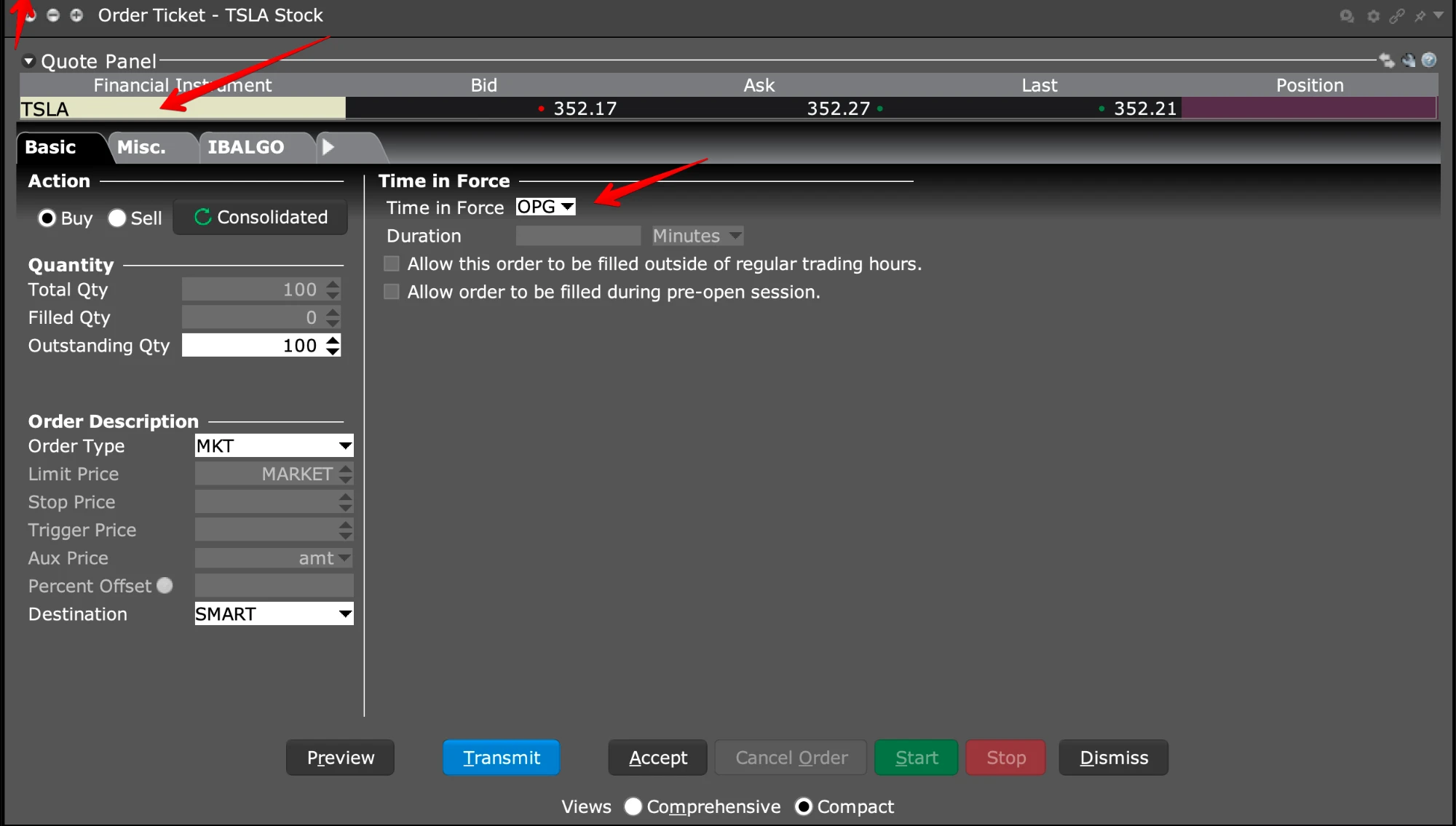
Task: Toggle the Percent Offset round button
Action: pyautogui.click(x=165, y=586)
